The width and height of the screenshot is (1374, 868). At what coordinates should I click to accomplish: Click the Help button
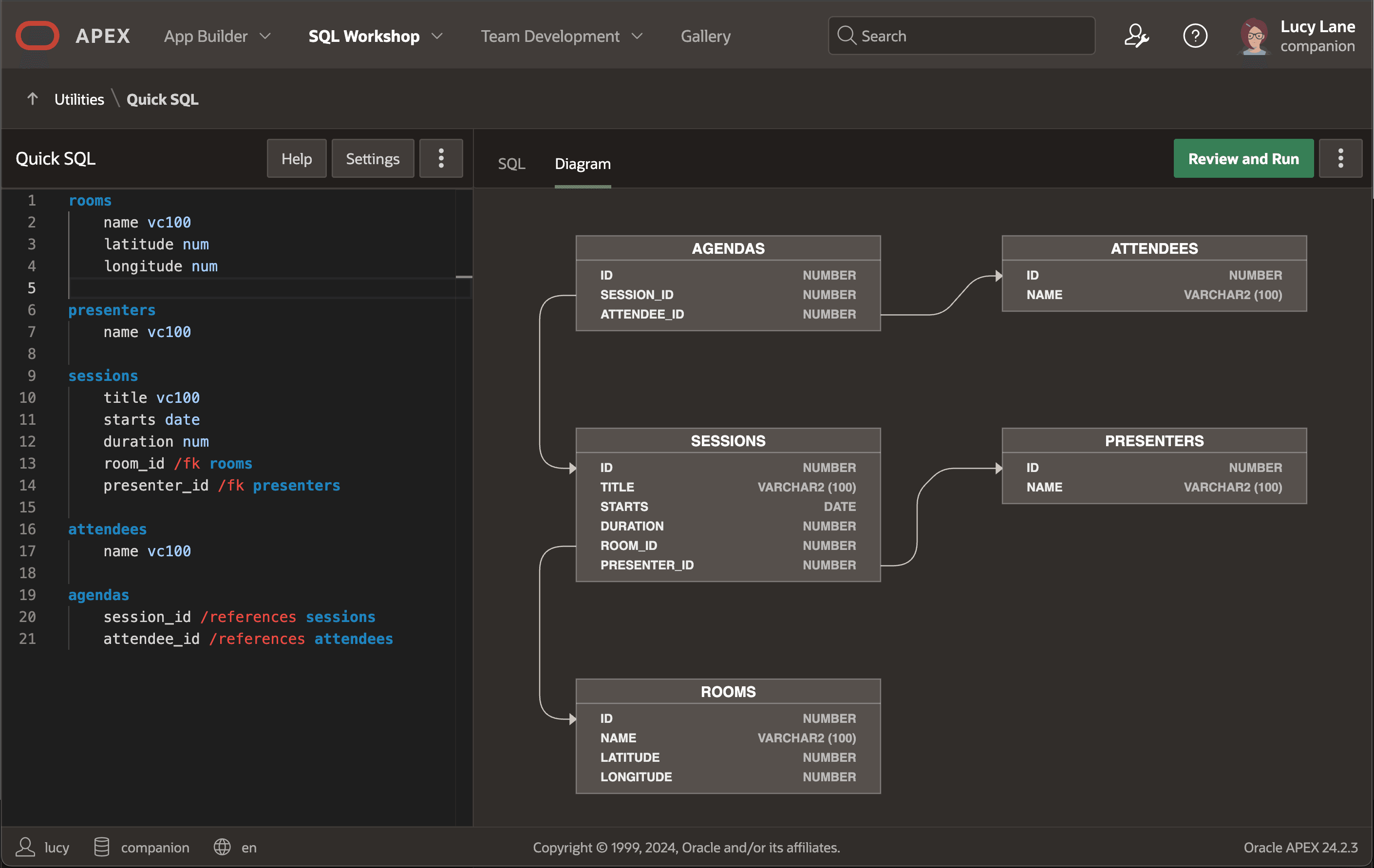point(297,158)
